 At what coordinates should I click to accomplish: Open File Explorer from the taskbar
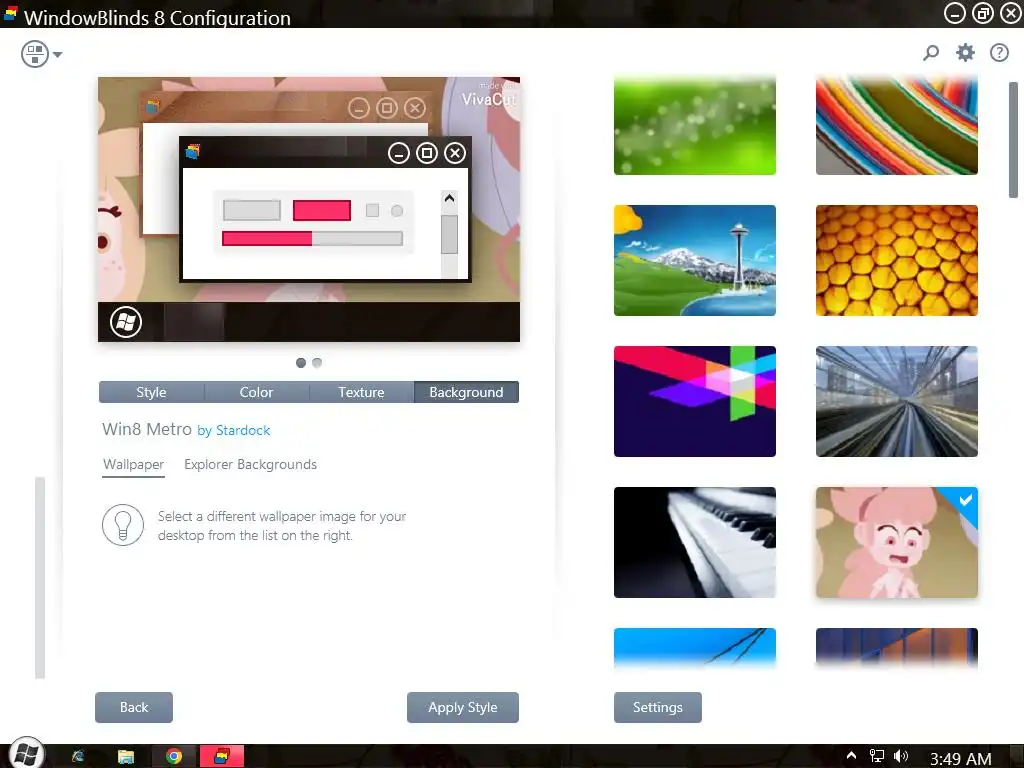pyautogui.click(x=126, y=756)
